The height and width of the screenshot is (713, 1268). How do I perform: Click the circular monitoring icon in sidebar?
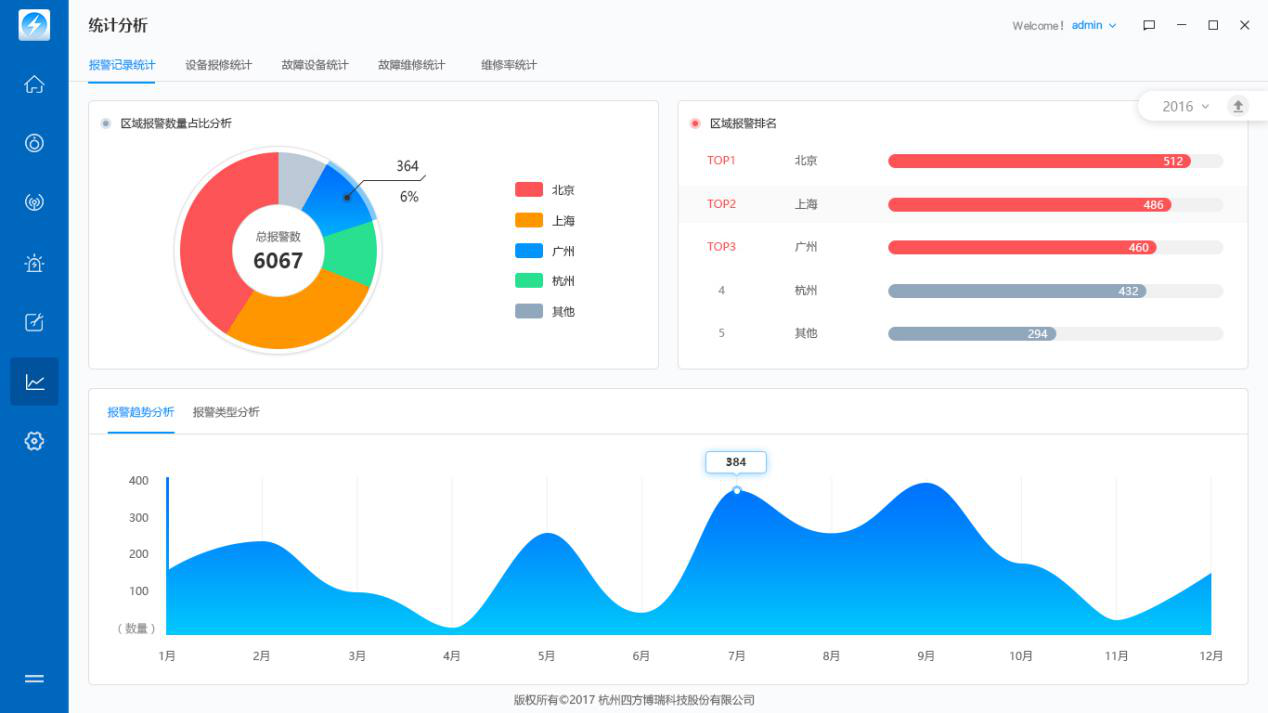click(34, 143)
